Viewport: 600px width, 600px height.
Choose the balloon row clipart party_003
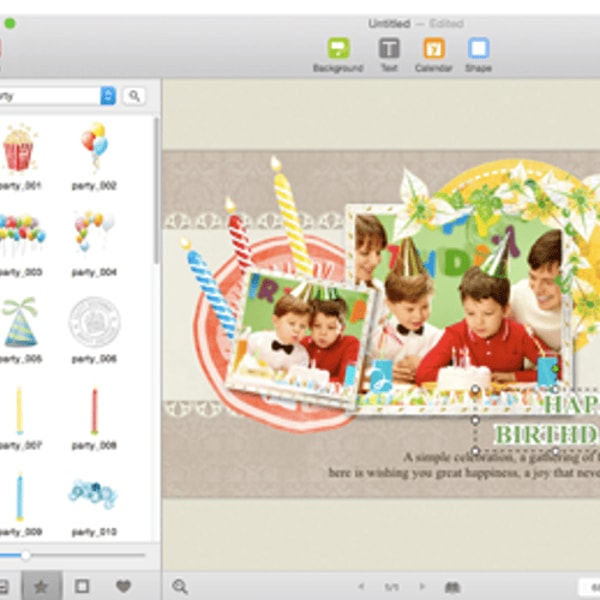(x=21, y=233)
